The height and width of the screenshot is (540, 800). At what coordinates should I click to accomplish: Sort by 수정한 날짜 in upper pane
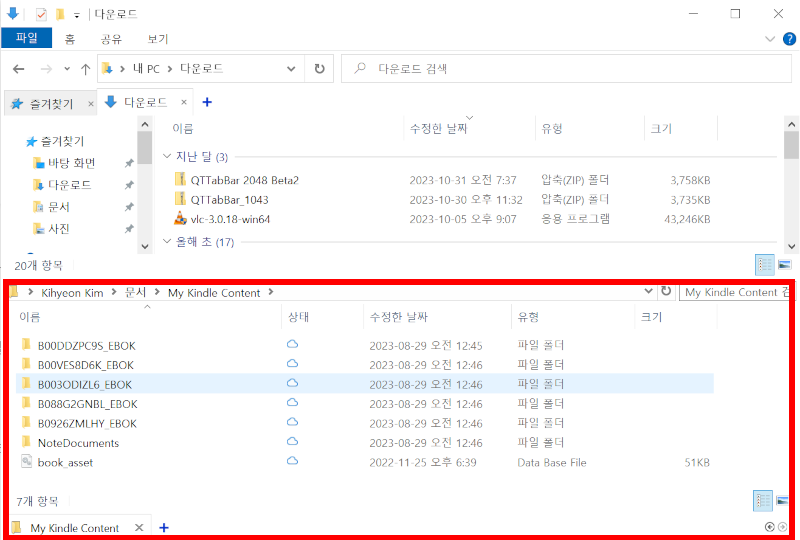coord(439,129)
